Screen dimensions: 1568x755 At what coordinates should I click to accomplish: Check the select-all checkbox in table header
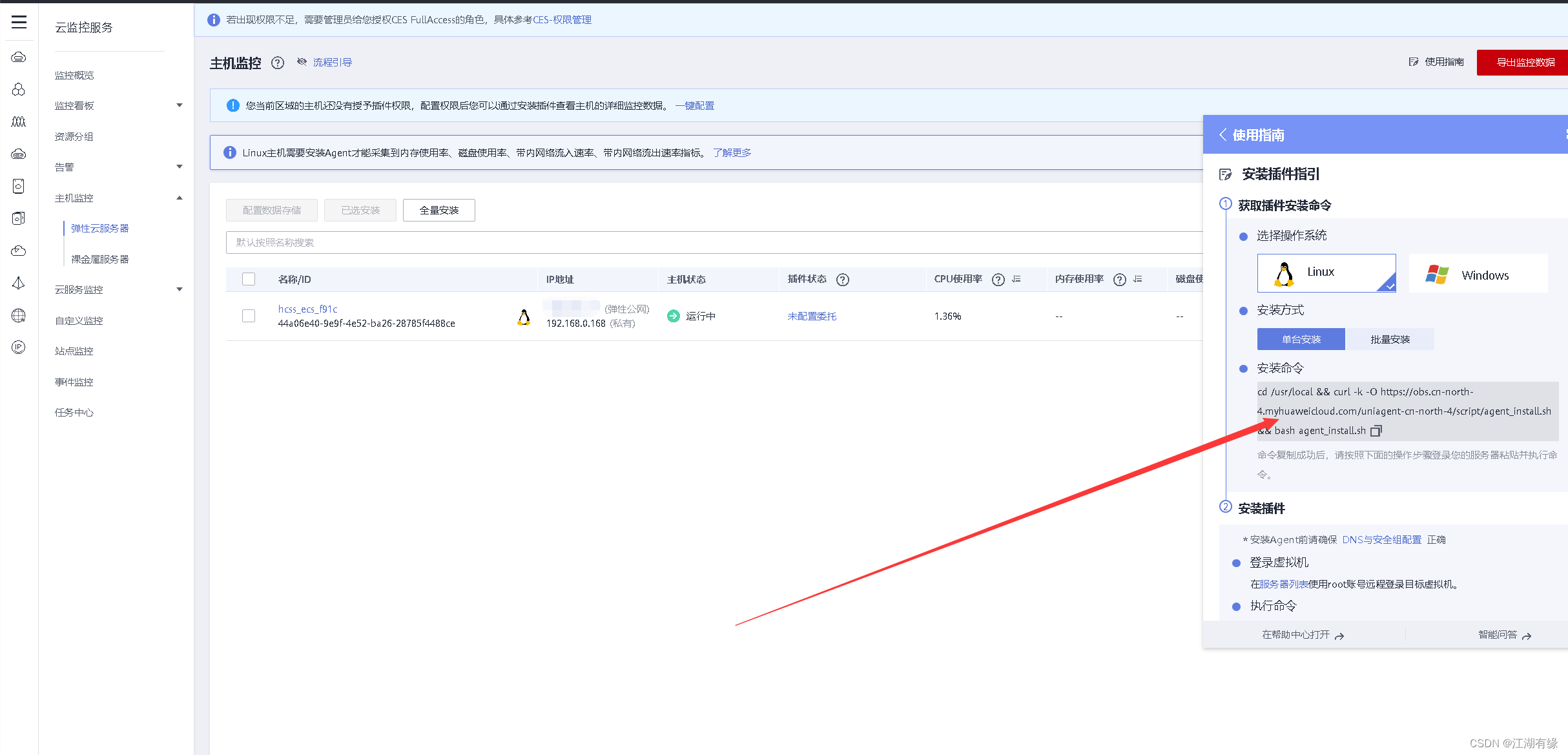coord(249,279)
